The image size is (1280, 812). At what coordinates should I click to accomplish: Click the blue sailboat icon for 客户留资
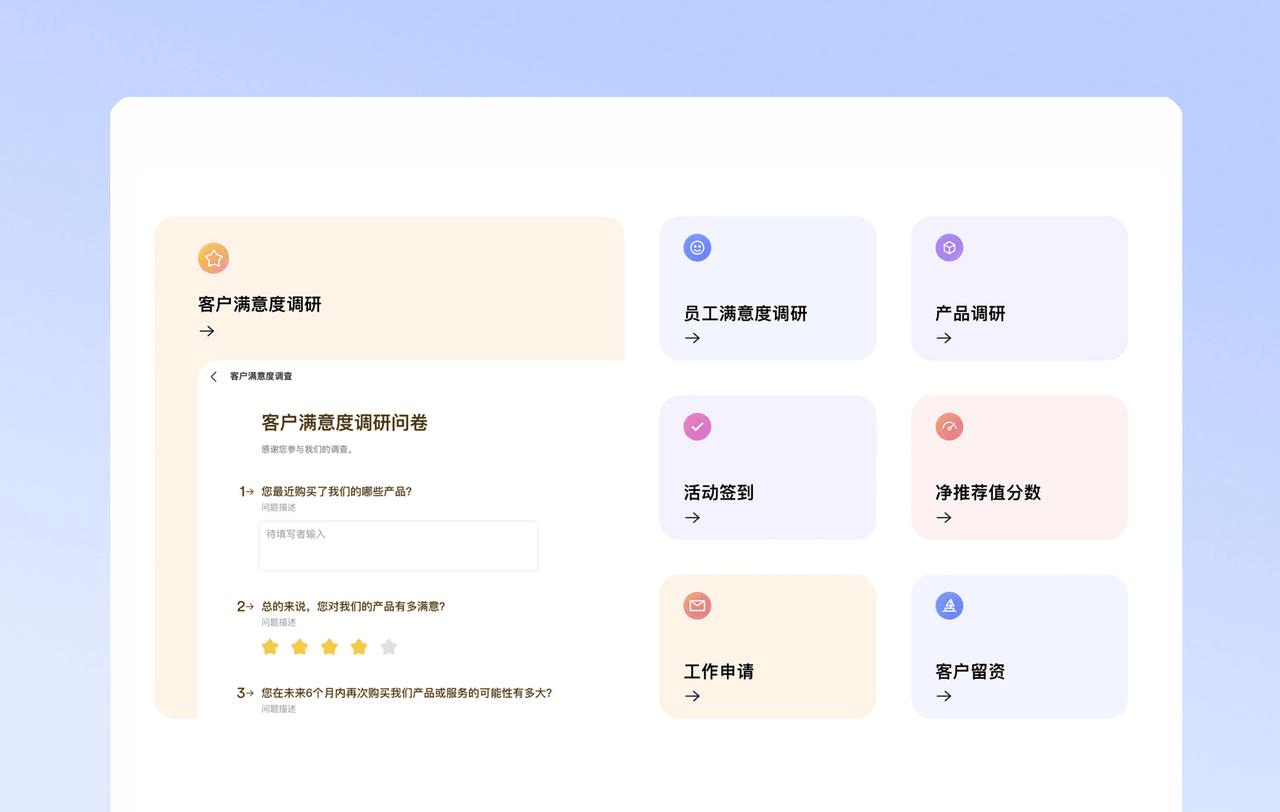[949, 606]
